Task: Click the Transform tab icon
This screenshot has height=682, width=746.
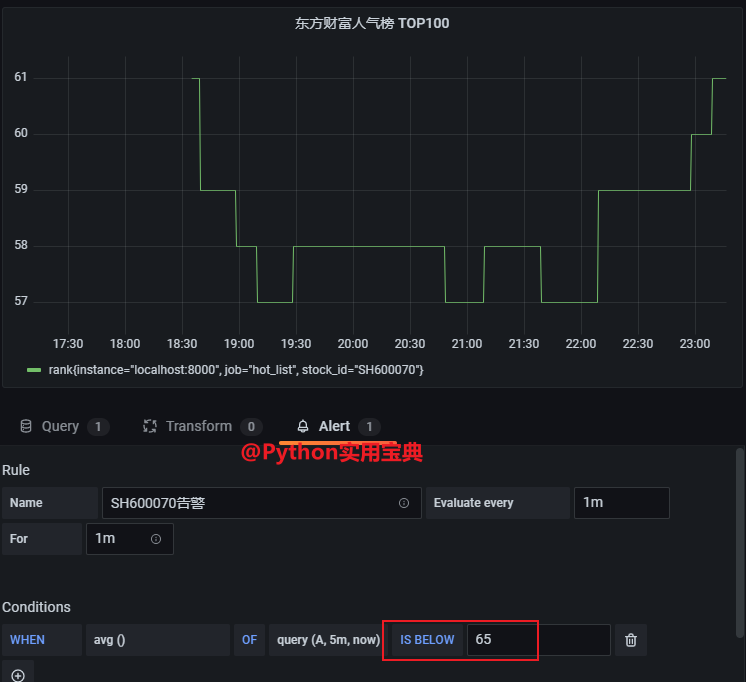Action: (150, 426)
